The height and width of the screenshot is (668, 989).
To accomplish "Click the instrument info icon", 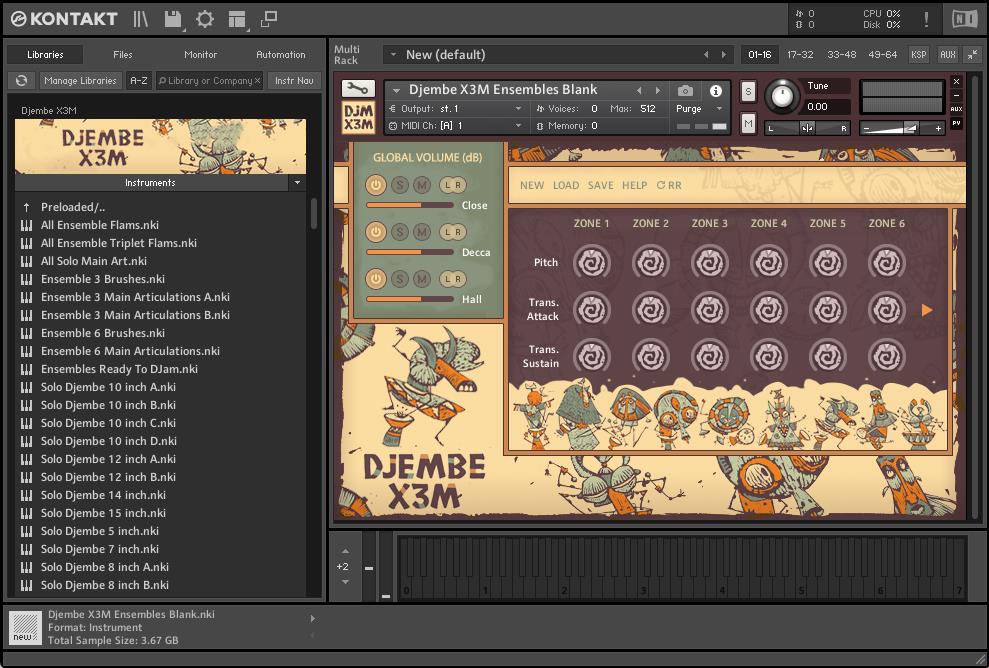I will (715, 90).
